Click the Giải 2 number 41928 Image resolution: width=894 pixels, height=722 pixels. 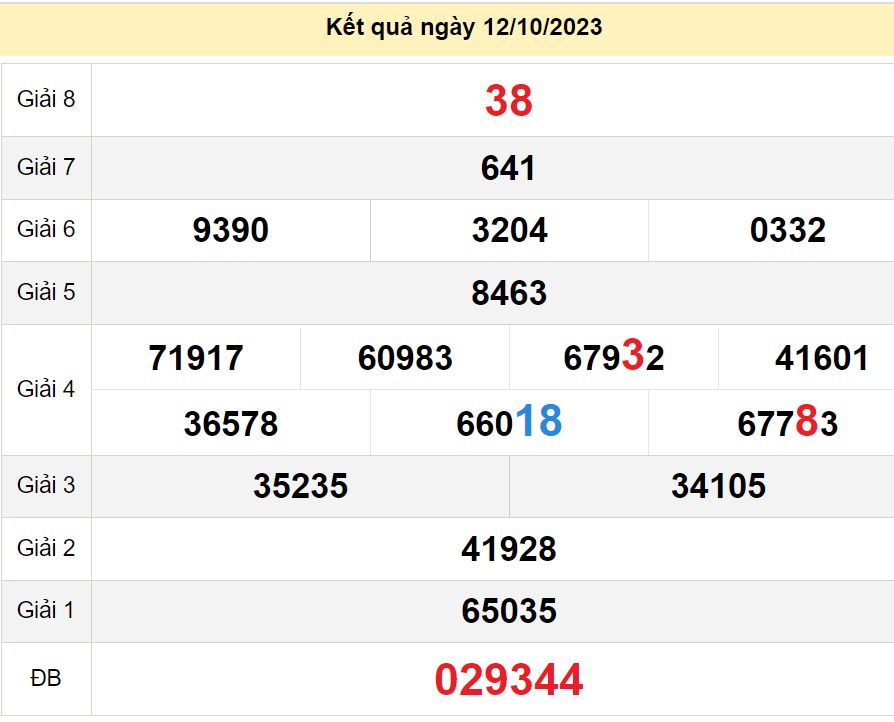pyautogui.click(x=508, y=549)
